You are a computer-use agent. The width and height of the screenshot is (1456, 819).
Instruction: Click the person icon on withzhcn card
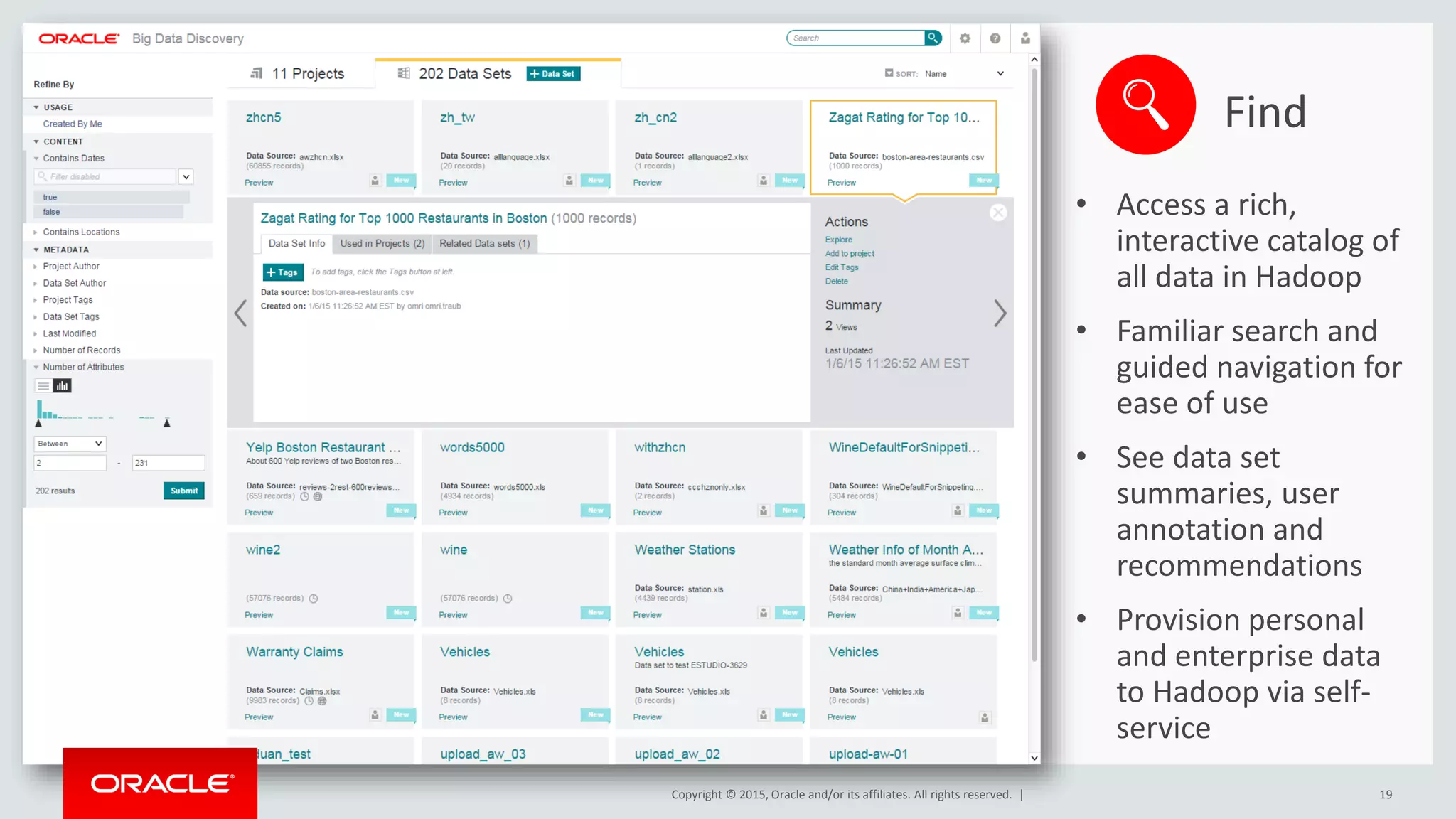click(764, 510)
